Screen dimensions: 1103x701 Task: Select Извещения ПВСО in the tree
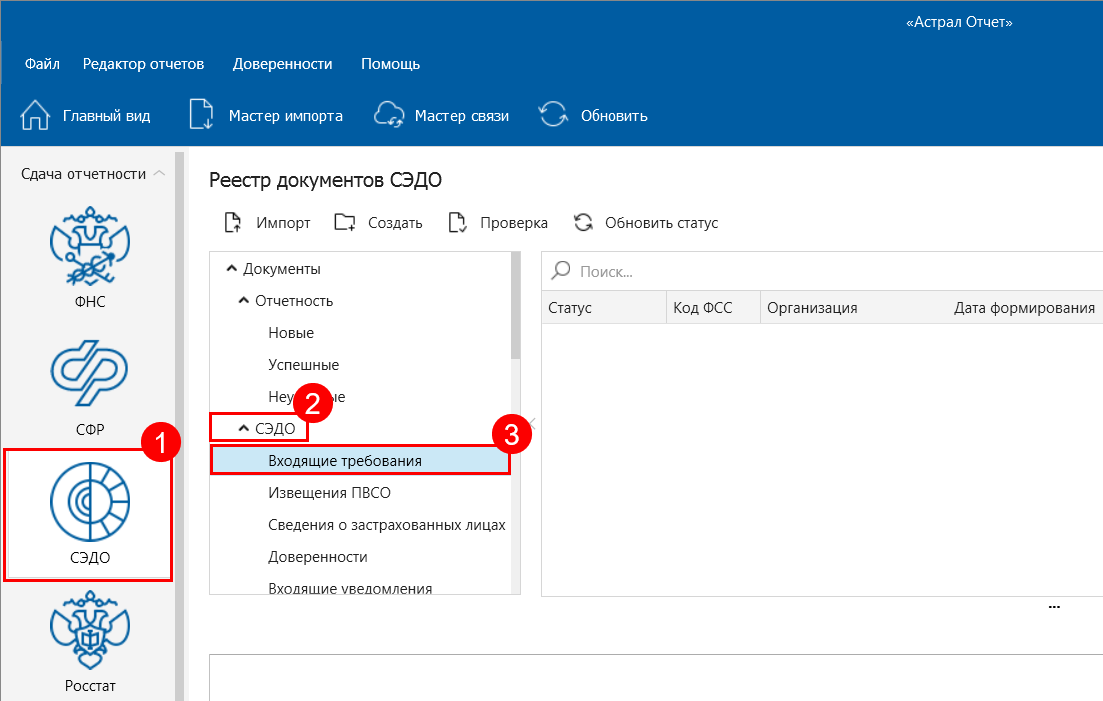click(329, 493)
